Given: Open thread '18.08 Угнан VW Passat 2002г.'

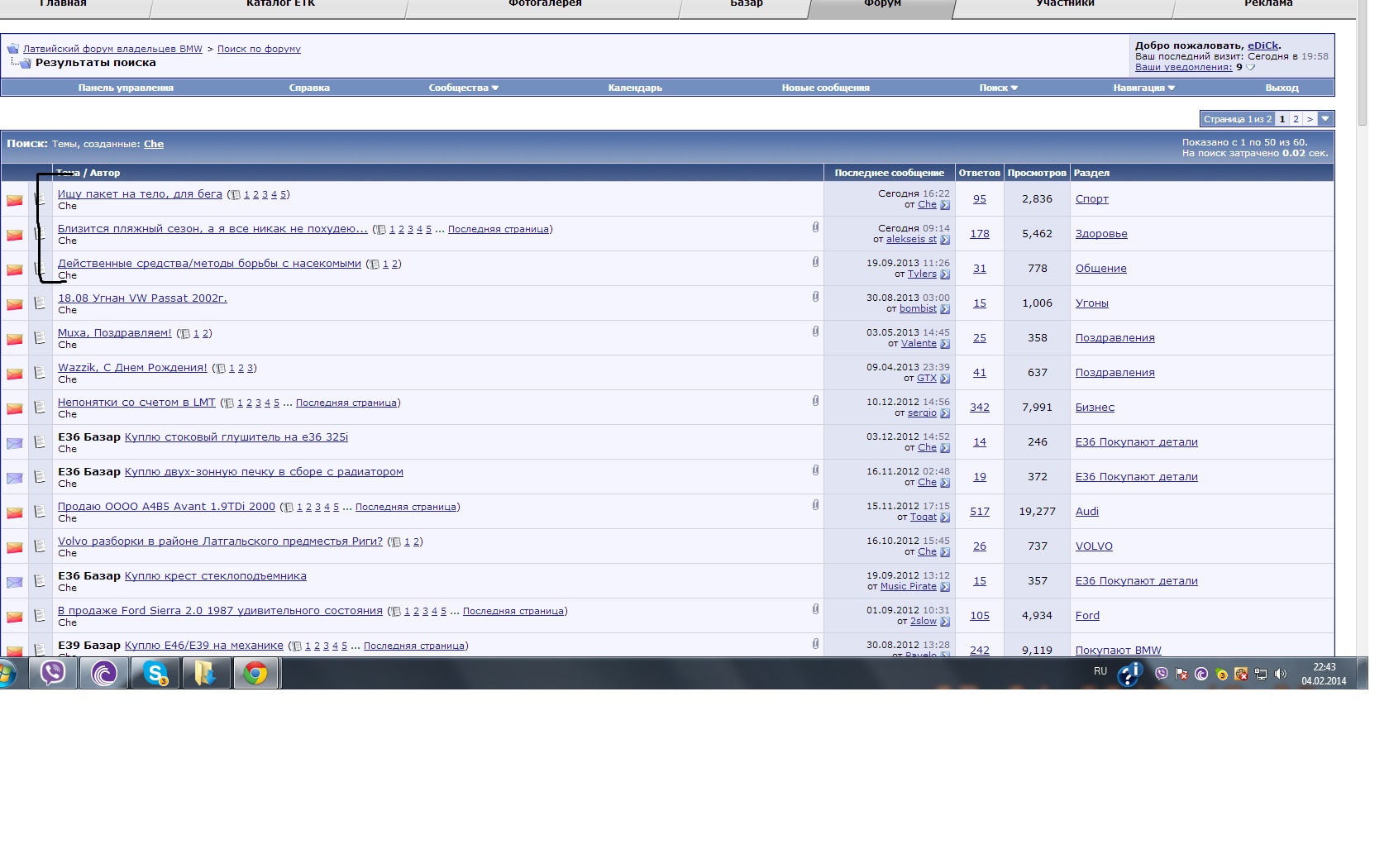Looking at the screenshot, I should tap(142, 298).
